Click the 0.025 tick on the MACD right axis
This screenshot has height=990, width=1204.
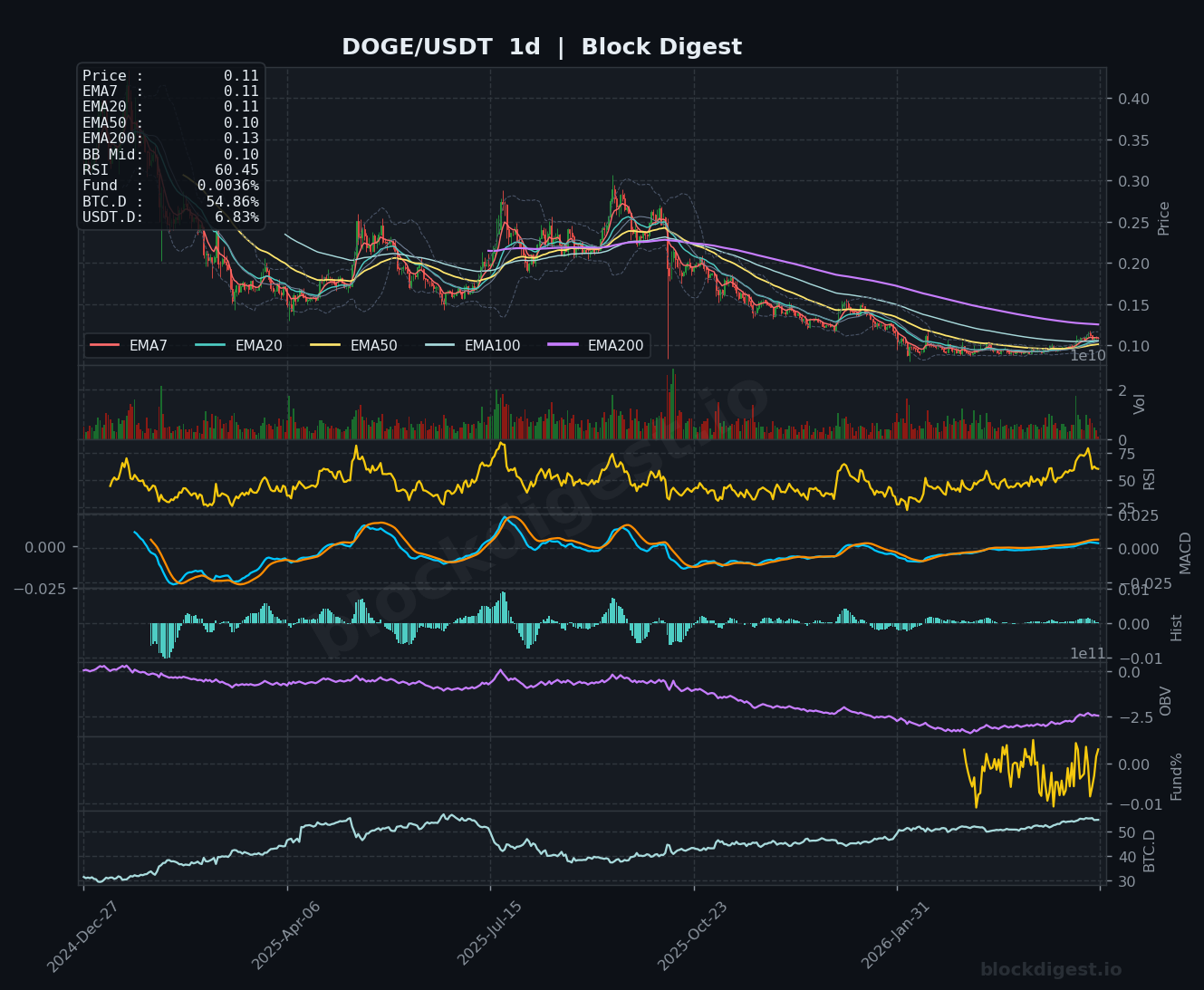coord(1137,515)
